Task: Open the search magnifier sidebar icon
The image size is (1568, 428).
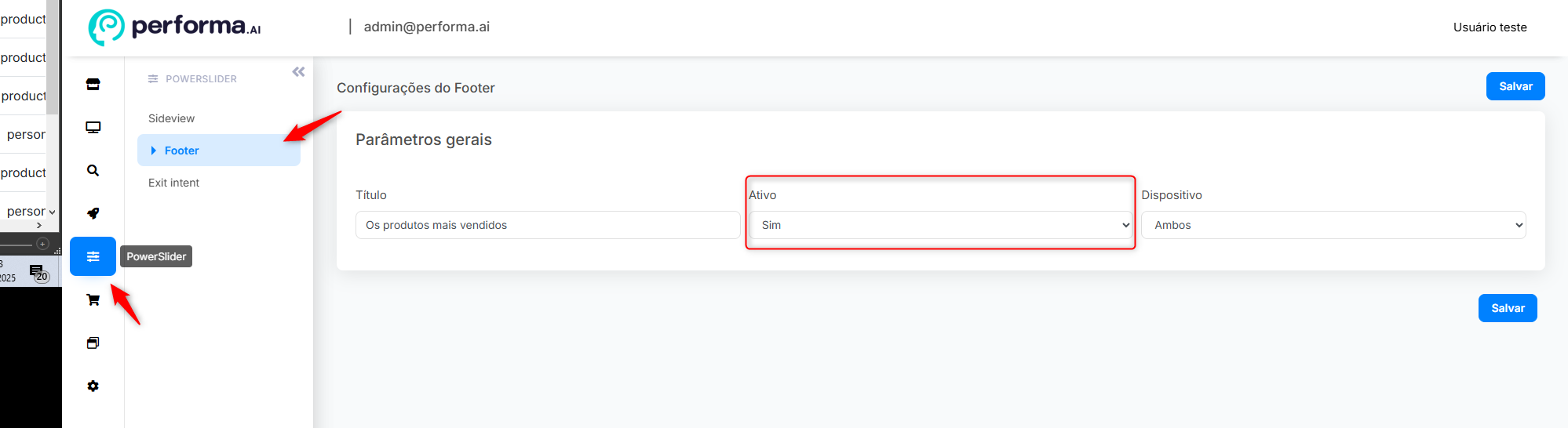Action: point(93,170)
